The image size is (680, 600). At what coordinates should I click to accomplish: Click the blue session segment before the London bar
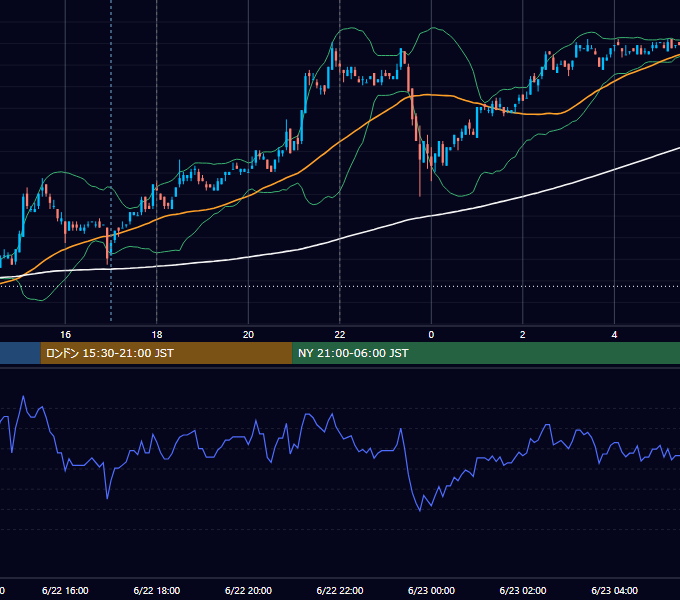pyautogui.click(x=20, y=353)
